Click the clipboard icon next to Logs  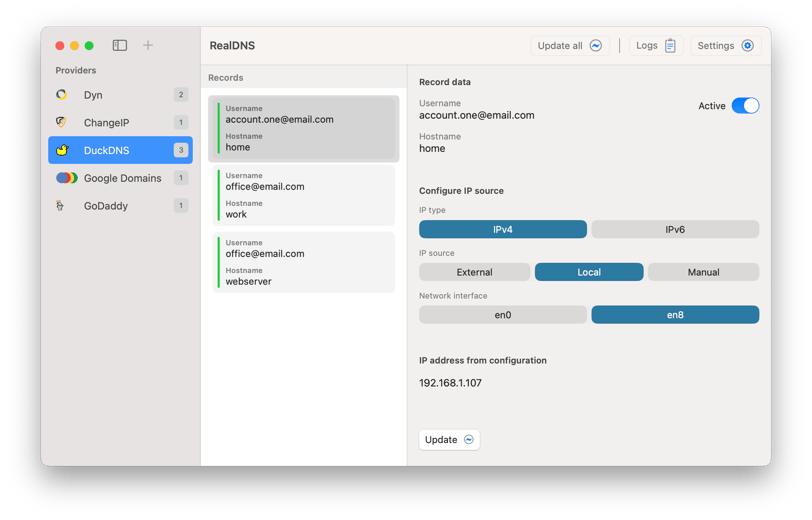[670, 46]
